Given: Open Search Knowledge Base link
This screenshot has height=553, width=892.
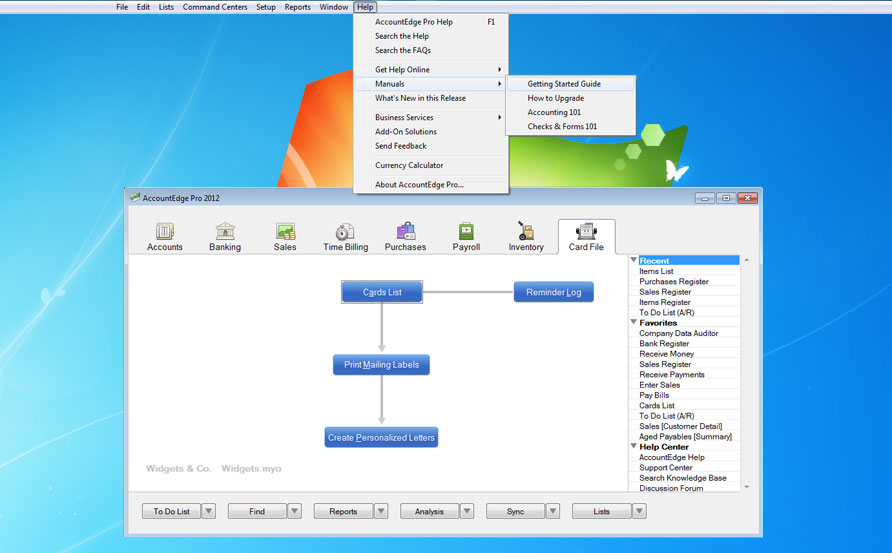Looking at the screenshot, I should [x=683, y=477].
